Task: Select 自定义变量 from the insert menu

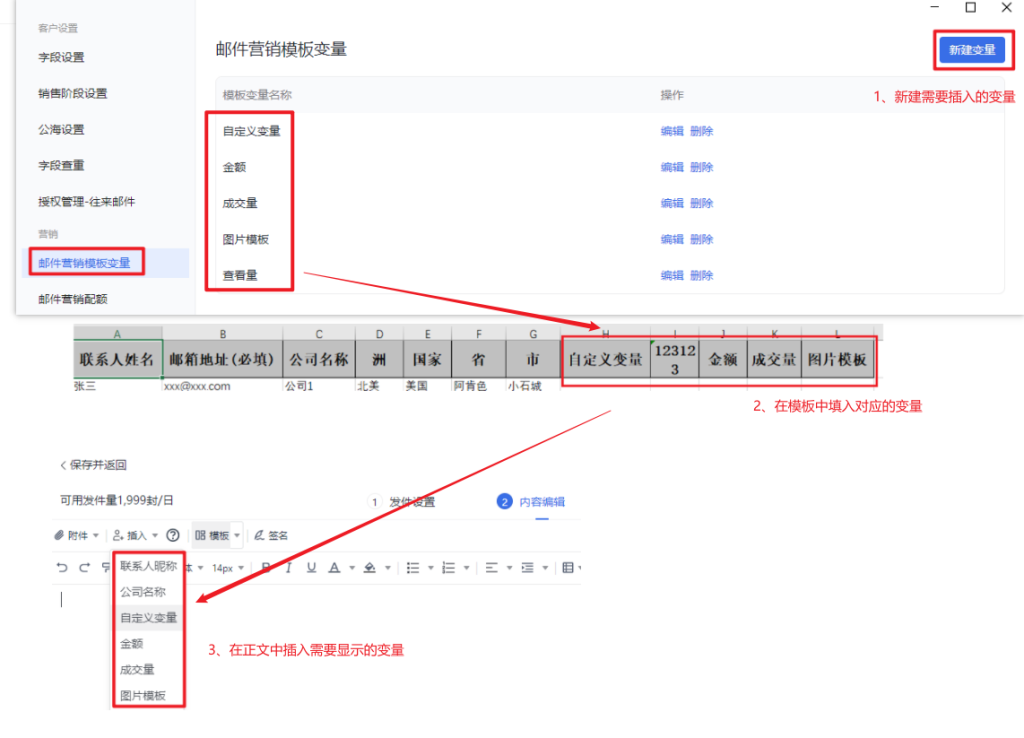Action: (148, 618)
